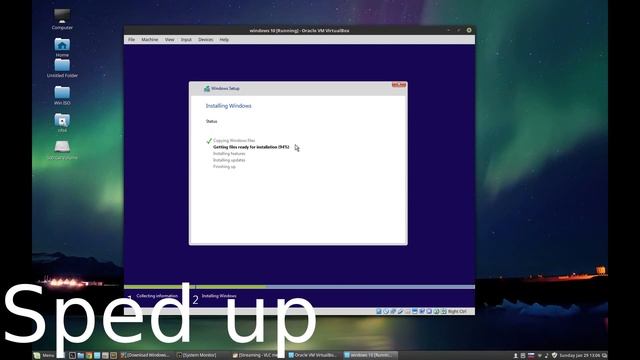Launch the file manager from the panel
The height and width of the screenshot is (360, 640).
(80, 356)
